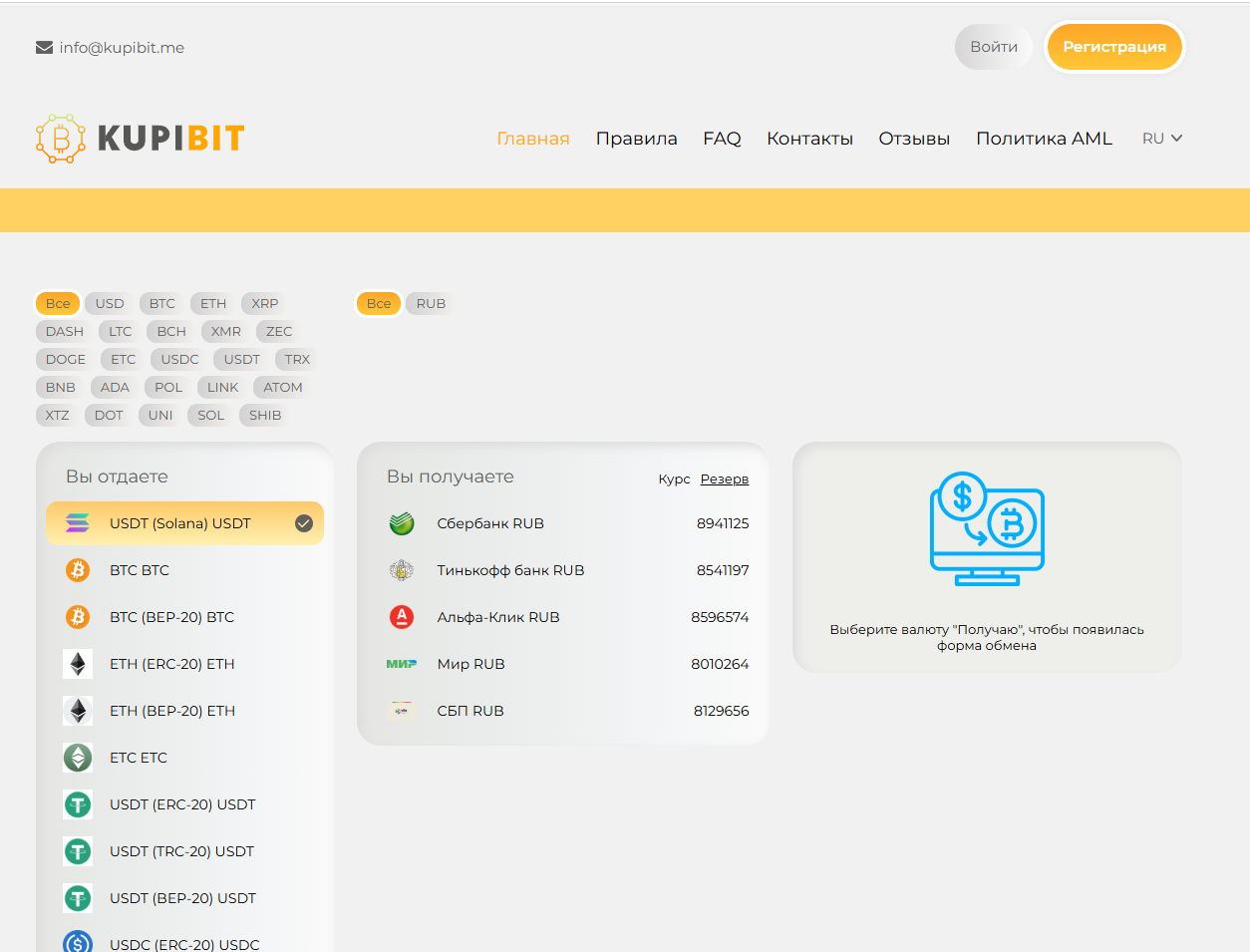Click the Bitcoin icon beside BTC BTC
The height and width of the screenshot is (952, 1250).
78,570
